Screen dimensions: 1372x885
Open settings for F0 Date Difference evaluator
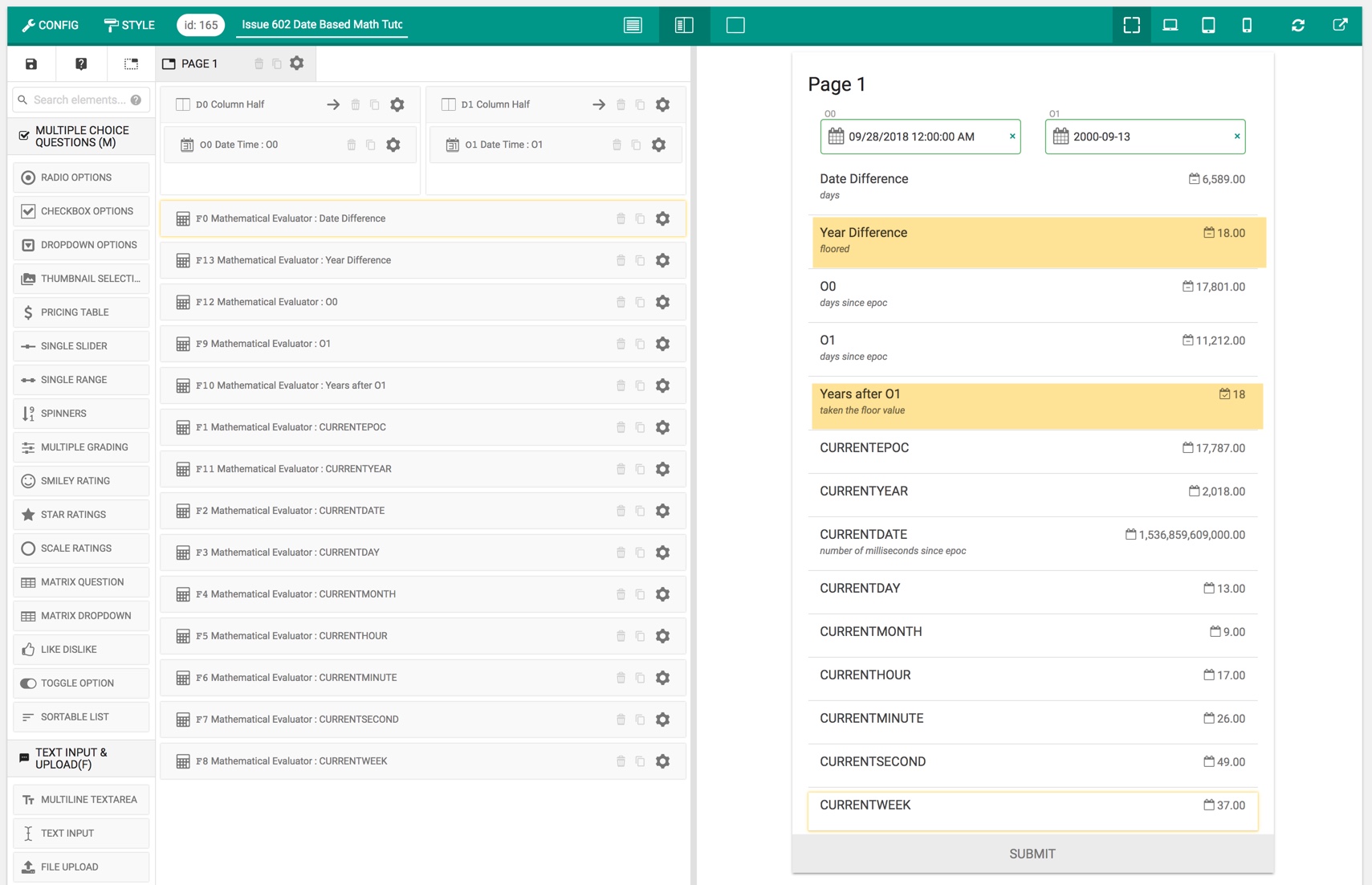[663, 218]
